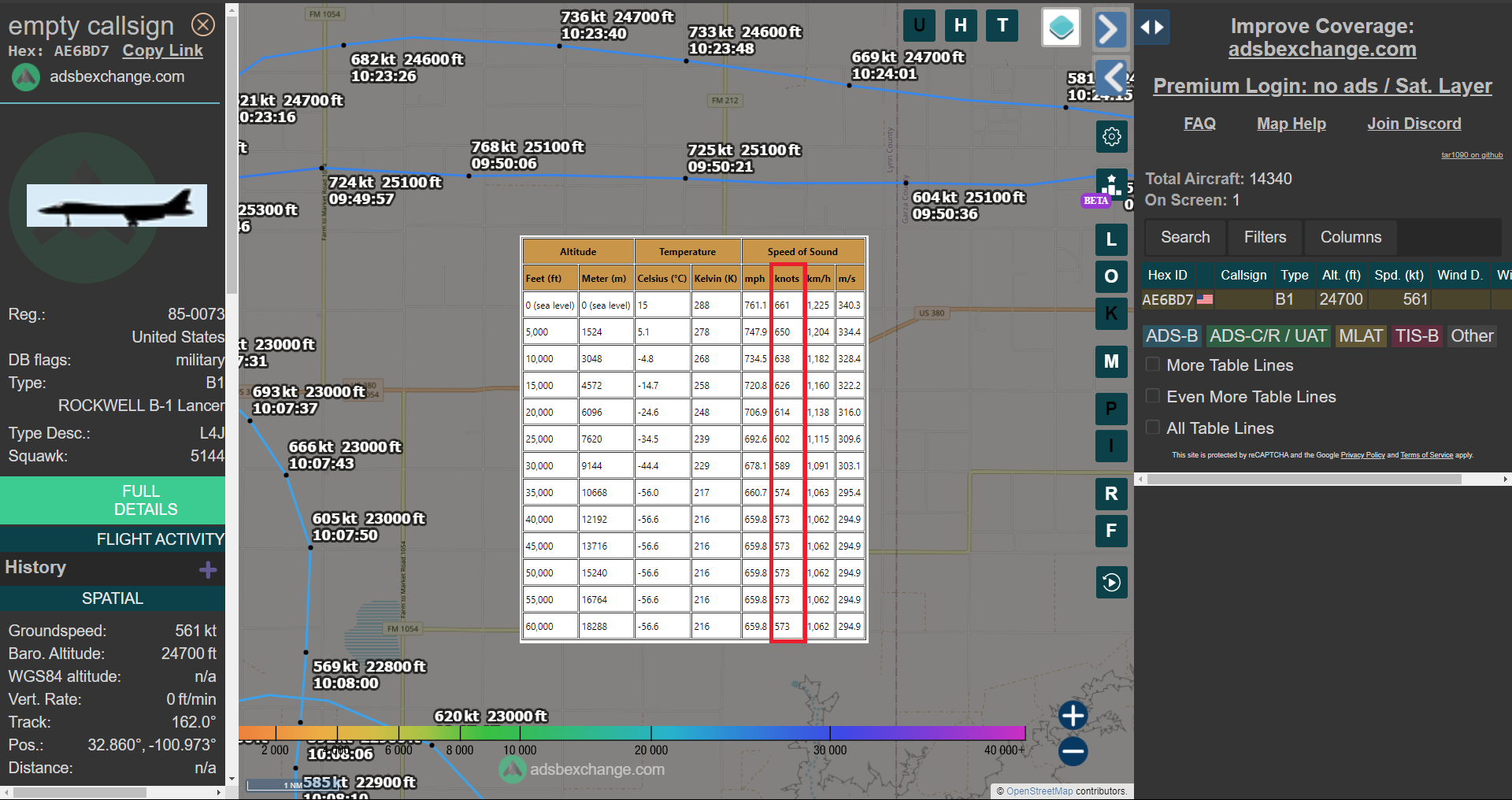The image size is (1512, 800).
Task: Close the aircraft info panel
Action: pyautogui.click(x=203, y=25)
